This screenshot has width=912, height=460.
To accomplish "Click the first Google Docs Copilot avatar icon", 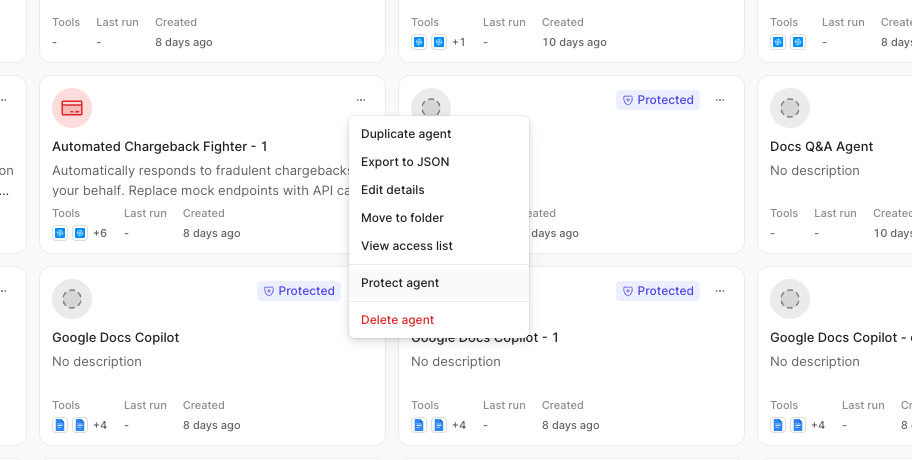I will 72,299.
